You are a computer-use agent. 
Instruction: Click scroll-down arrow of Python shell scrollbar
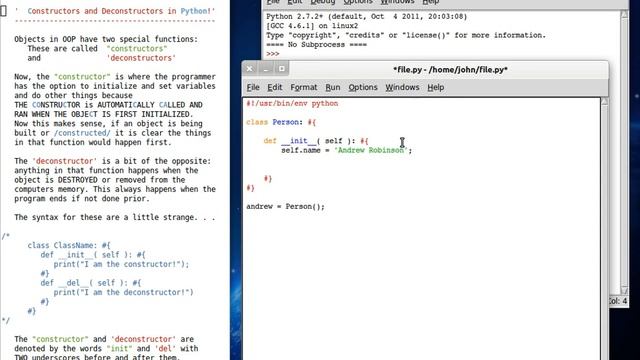624,290
